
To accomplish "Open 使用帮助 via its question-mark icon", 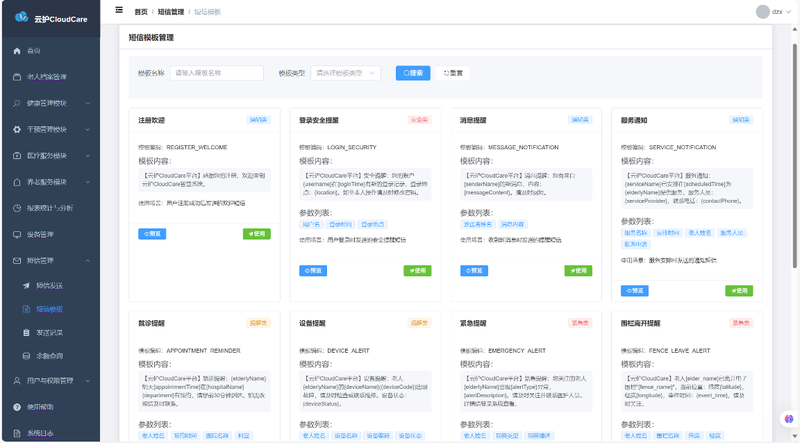I will tap(17, 407).
